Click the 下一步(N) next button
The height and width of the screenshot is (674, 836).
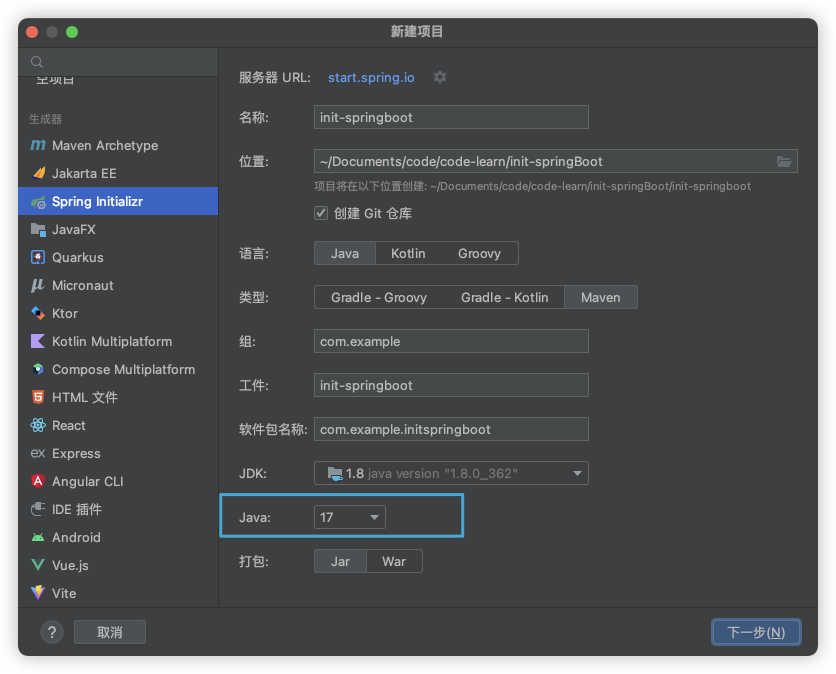pos(756,632)
